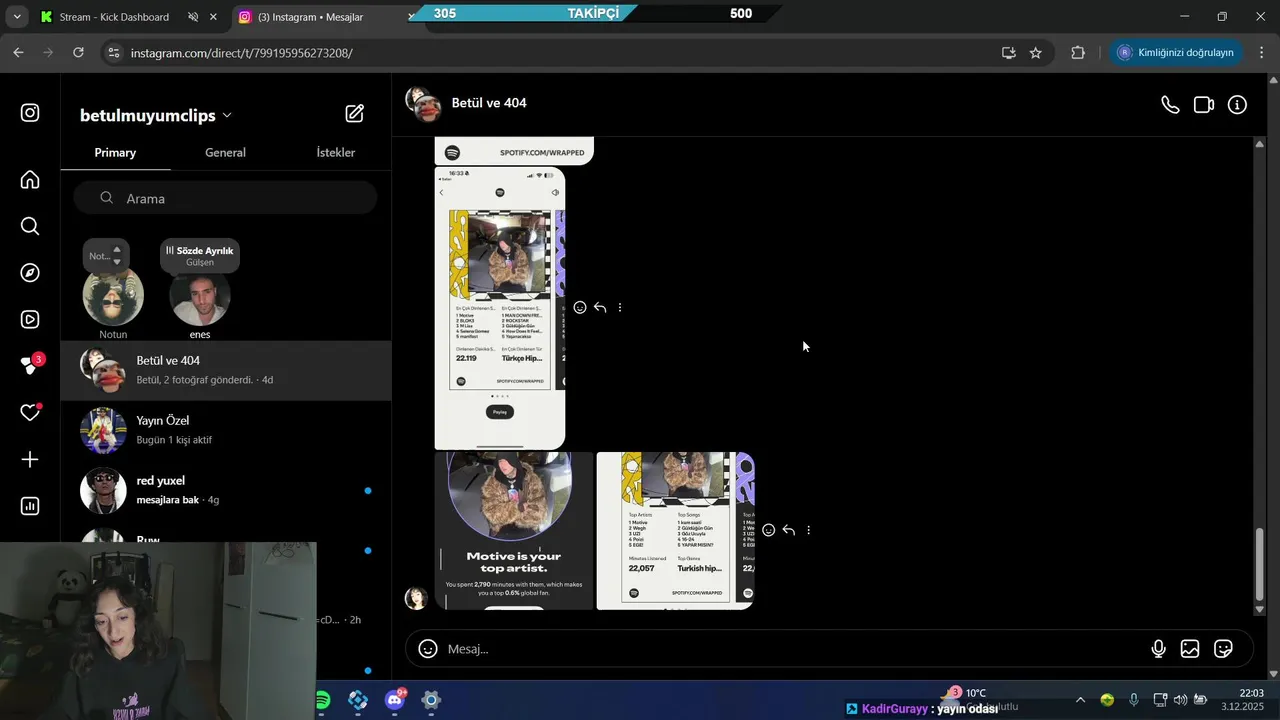1280x720 pixels.
Task: Open the tall Spotify Wrapped phone screenshot
Action: coord(500,308)
